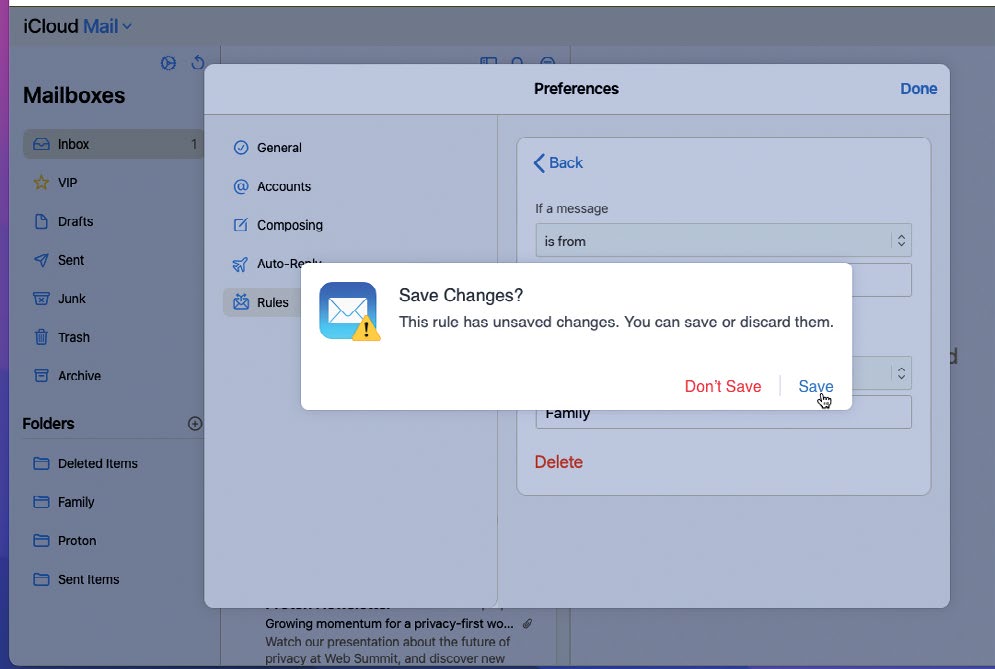The width and height of the screenshot is (995, 669).
Task: Click the Family folder name field
Action: pos(723,413)
